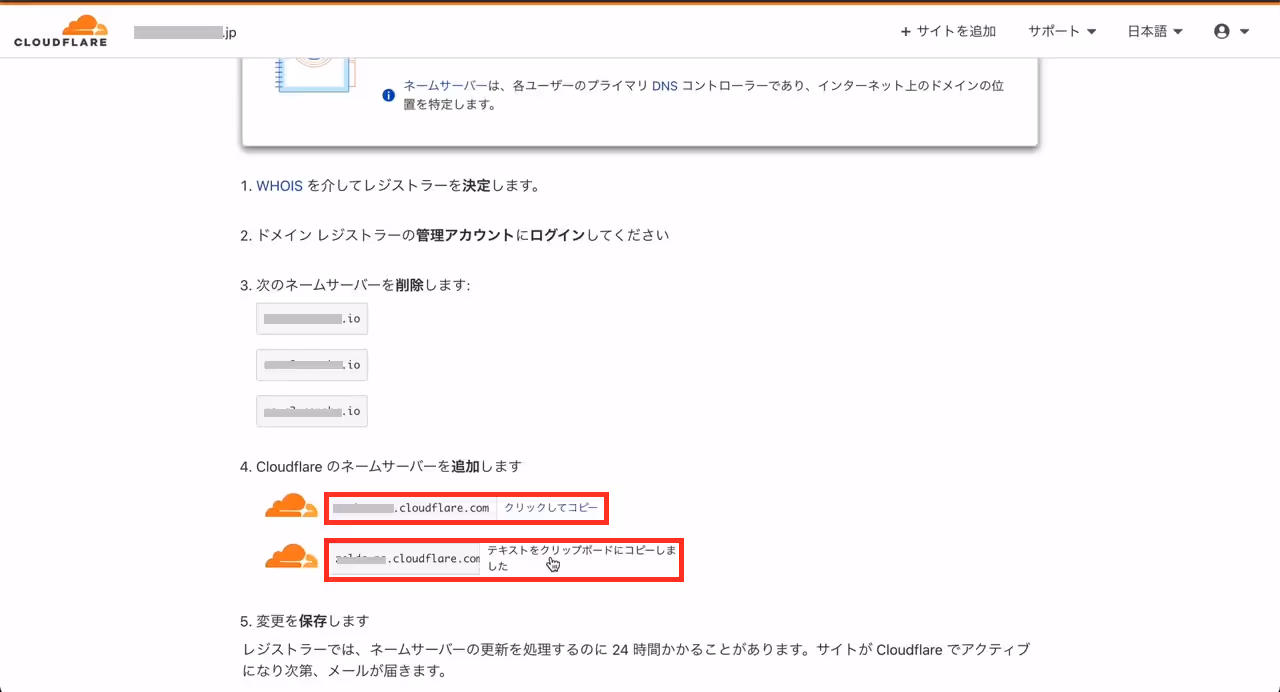Click the third .io nameserver to remove
The width and height of the screenshot is (1280, 692).
click(312, 411)
